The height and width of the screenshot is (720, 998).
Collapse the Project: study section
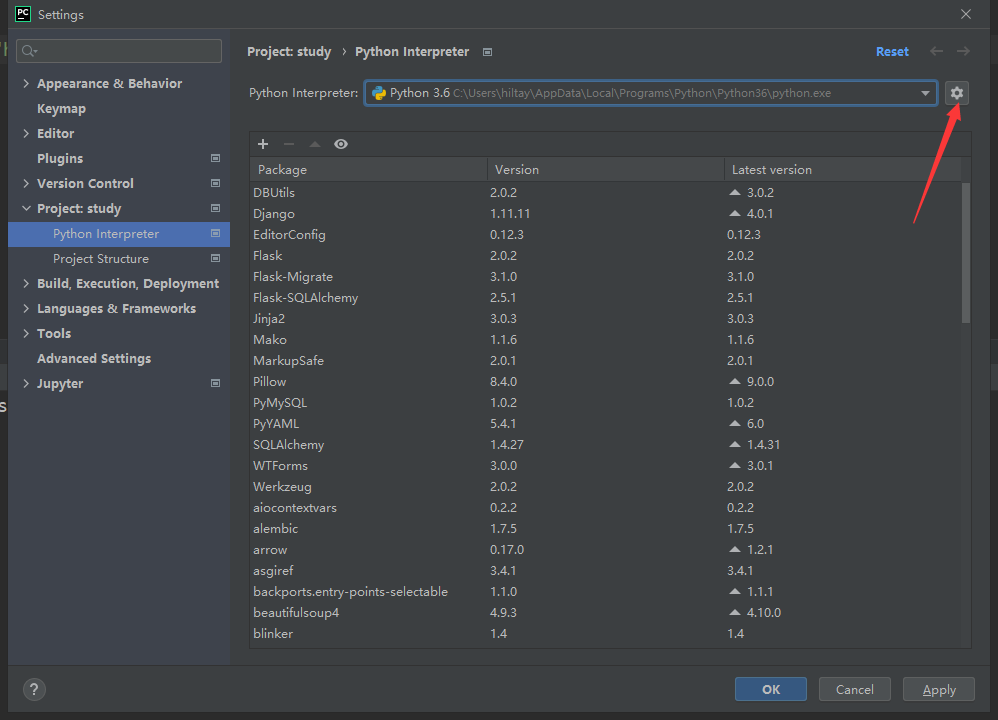(26, 208)
